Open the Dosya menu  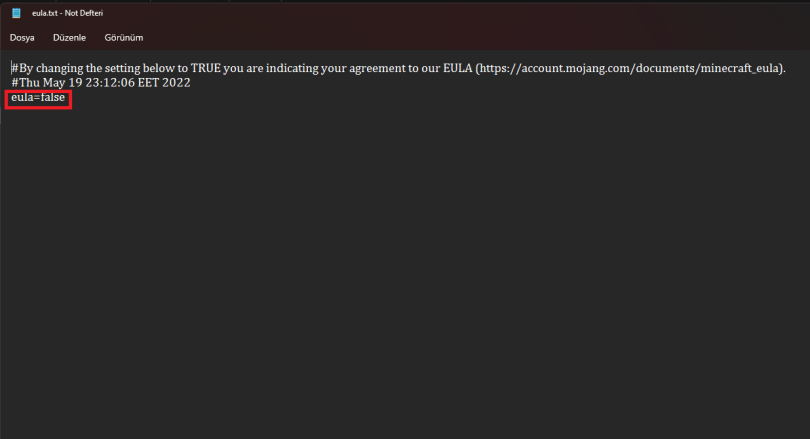pyautogui.click(x=22, y=38)
